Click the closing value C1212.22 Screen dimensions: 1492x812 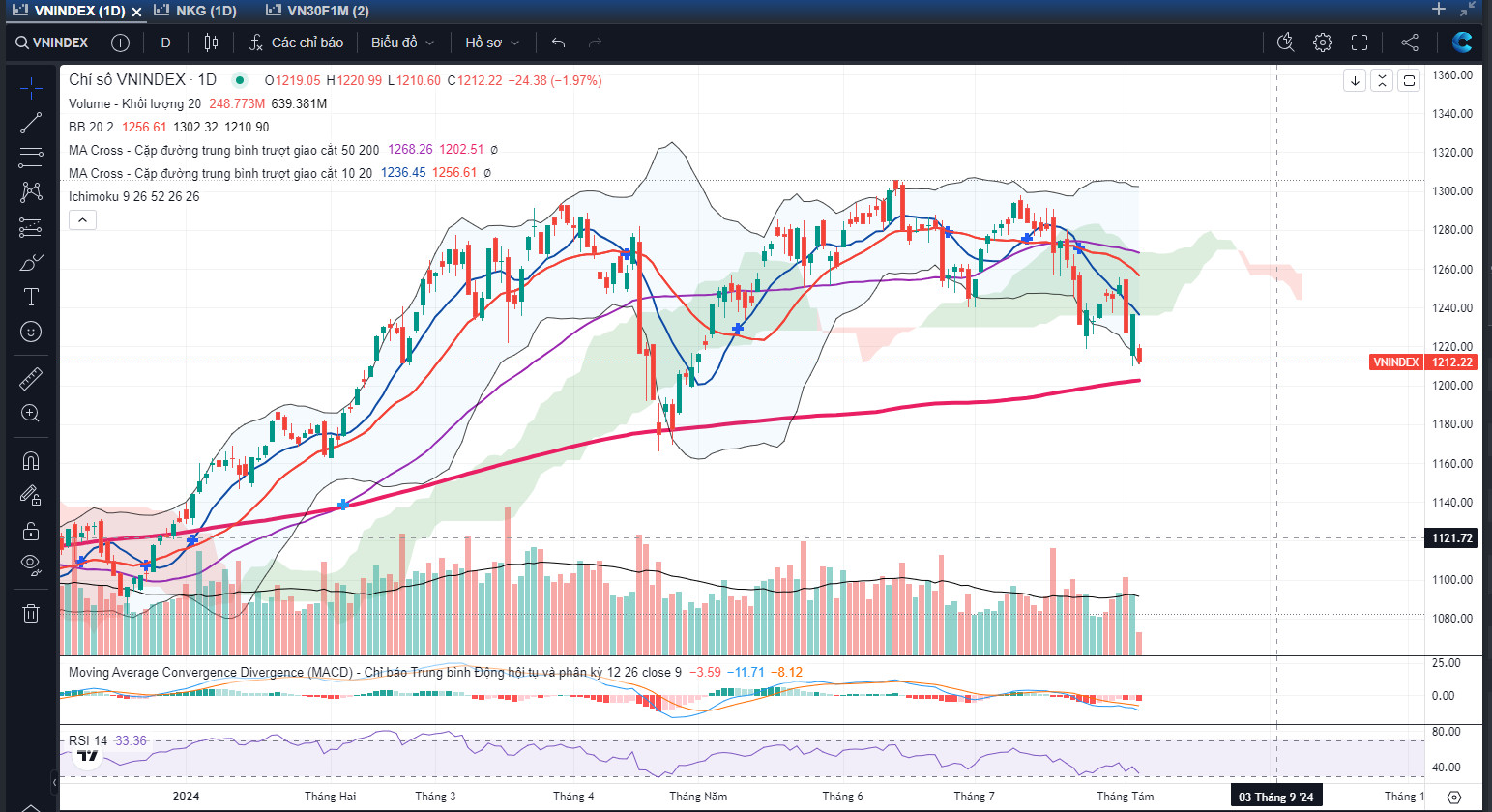click(475, 80)
